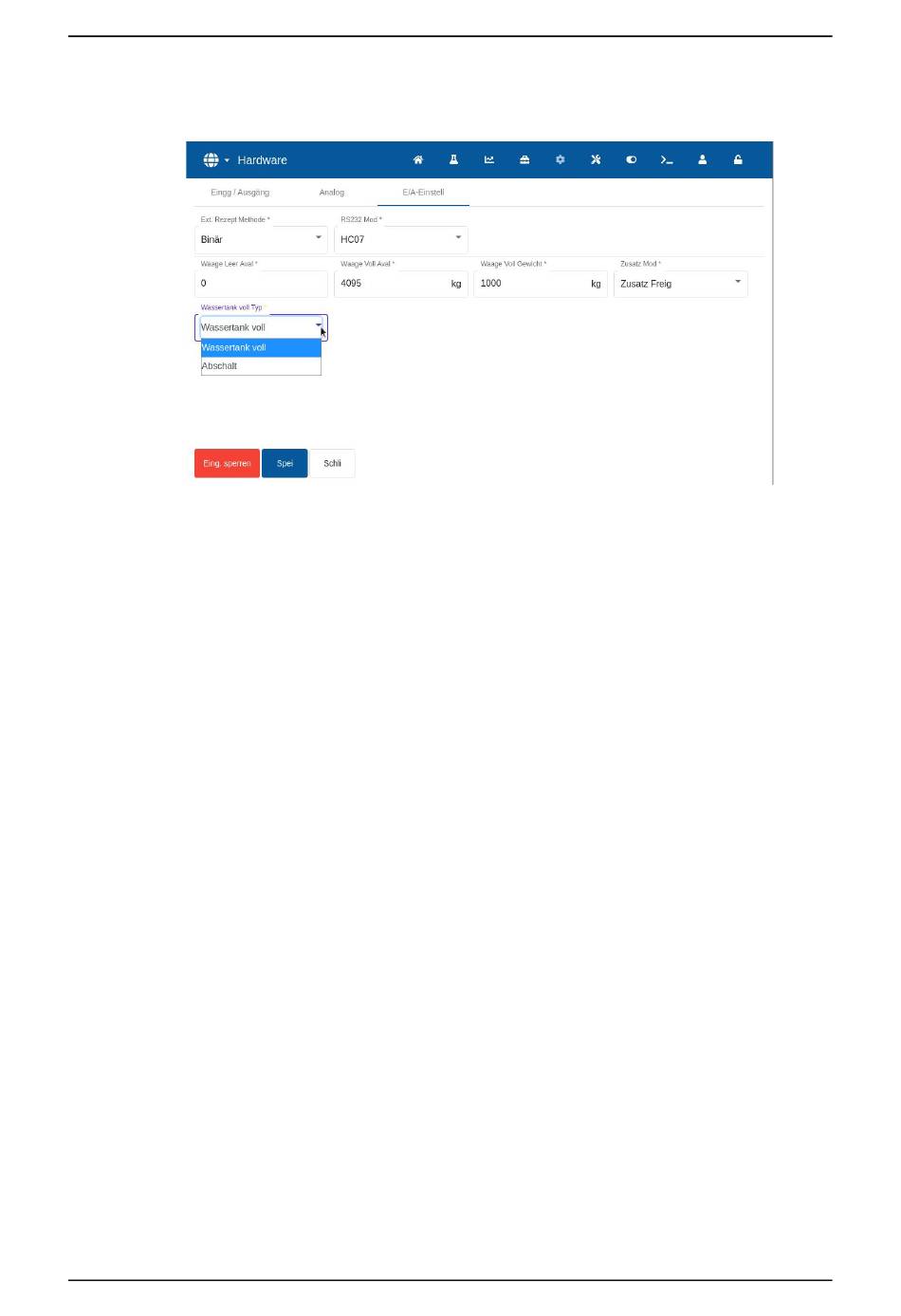
Task: Click the flask recipe icon
Action: pyautogui.click(x=453, y=160)
